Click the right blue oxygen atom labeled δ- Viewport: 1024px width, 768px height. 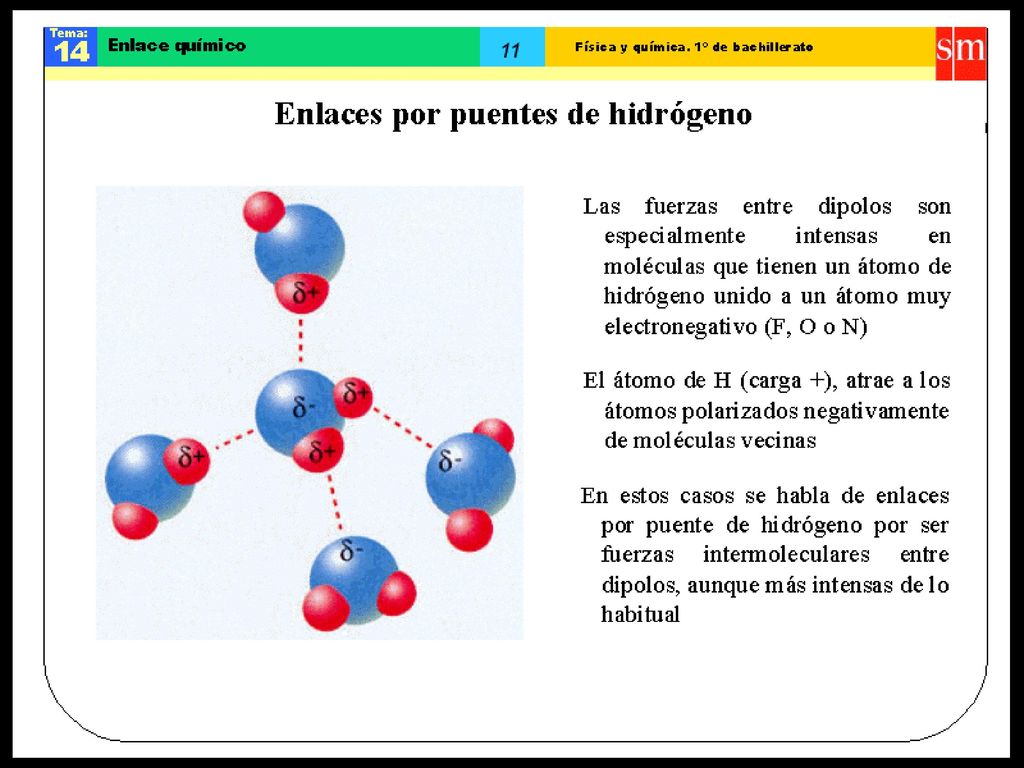(470, 475)
